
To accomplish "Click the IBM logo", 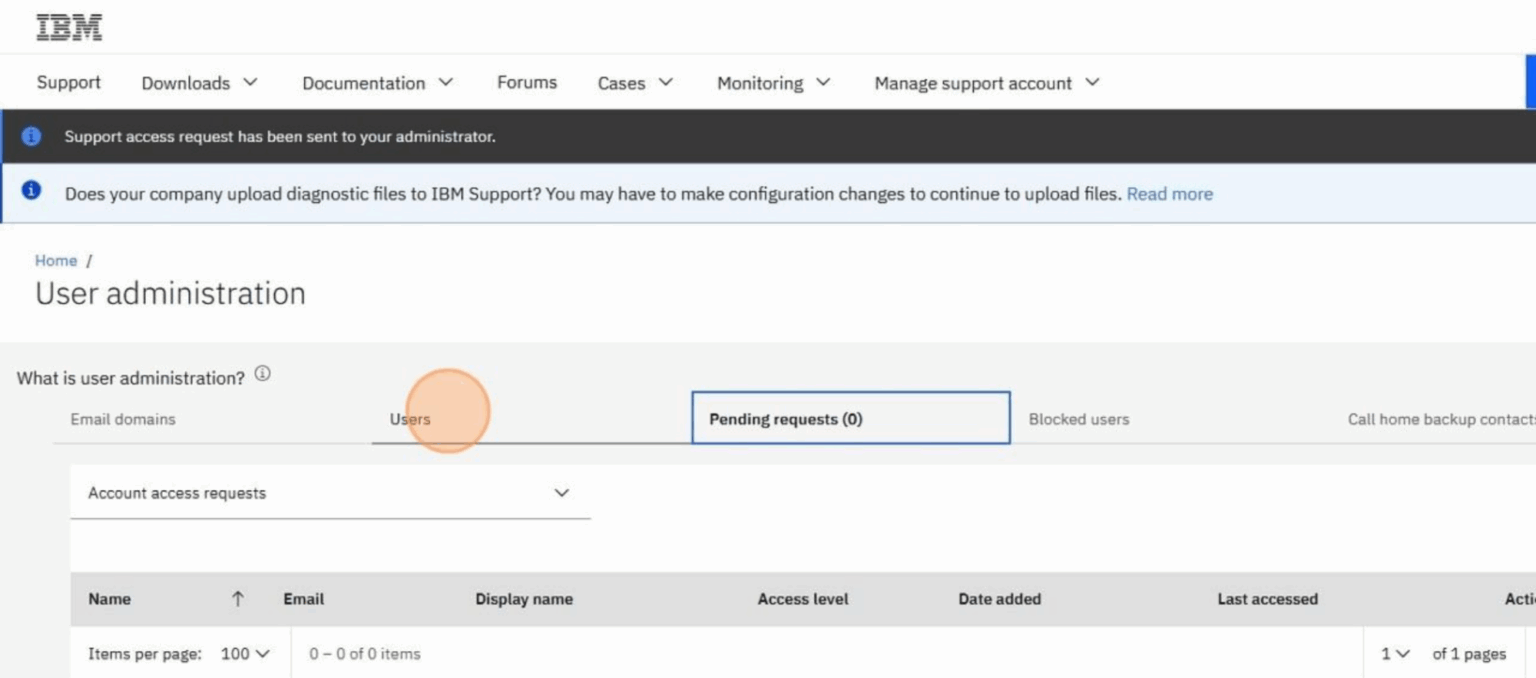I will [x=66, y=26].
